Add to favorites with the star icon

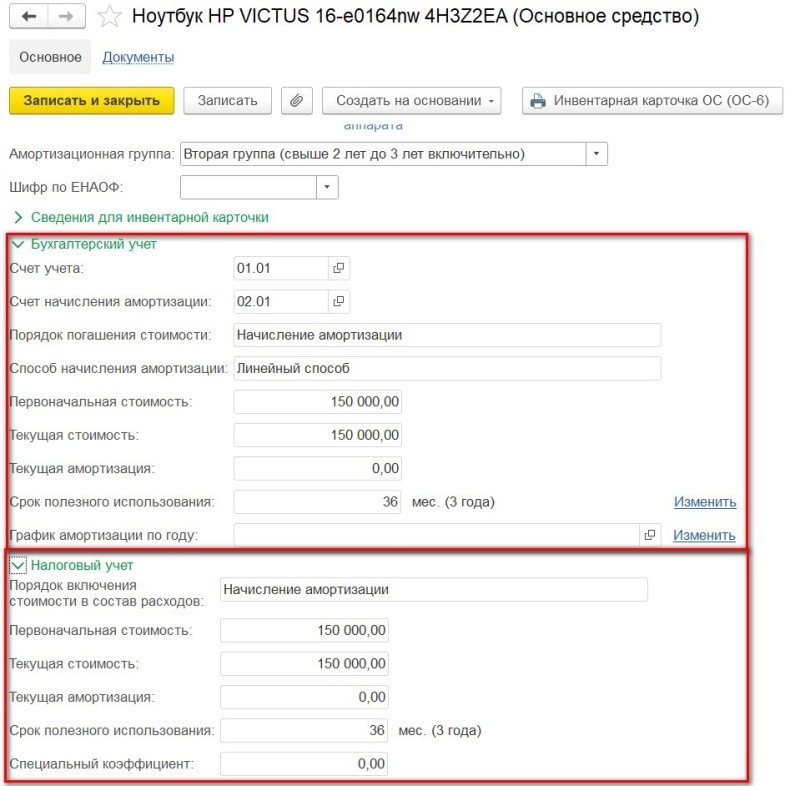tap(109, 16)
